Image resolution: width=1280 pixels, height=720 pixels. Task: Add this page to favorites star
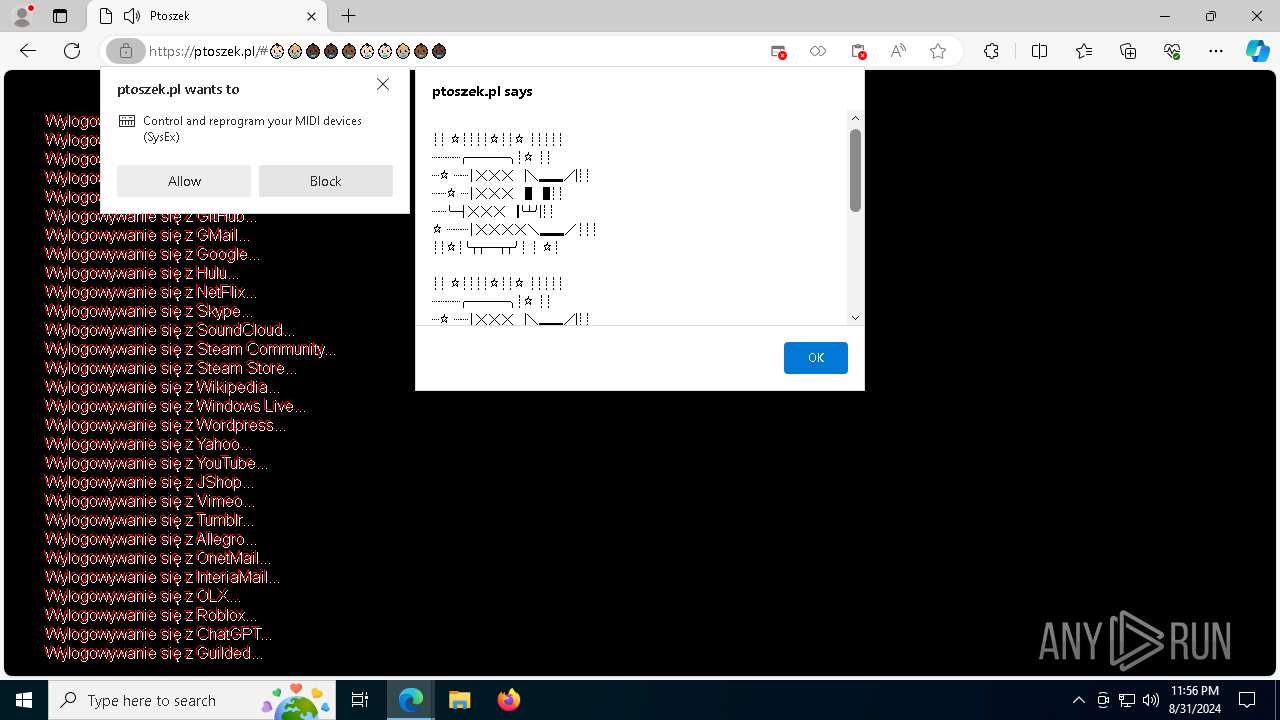click(938, 52)
